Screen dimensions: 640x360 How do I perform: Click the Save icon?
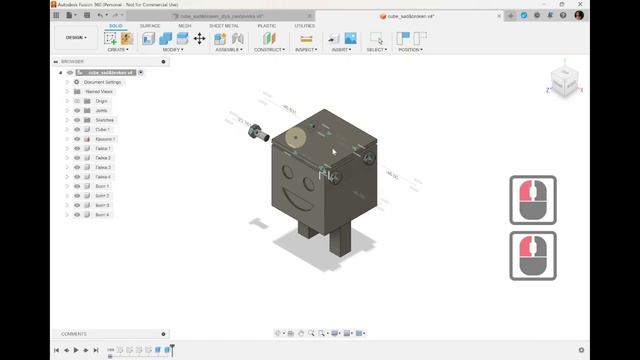(x=87, y=16)
